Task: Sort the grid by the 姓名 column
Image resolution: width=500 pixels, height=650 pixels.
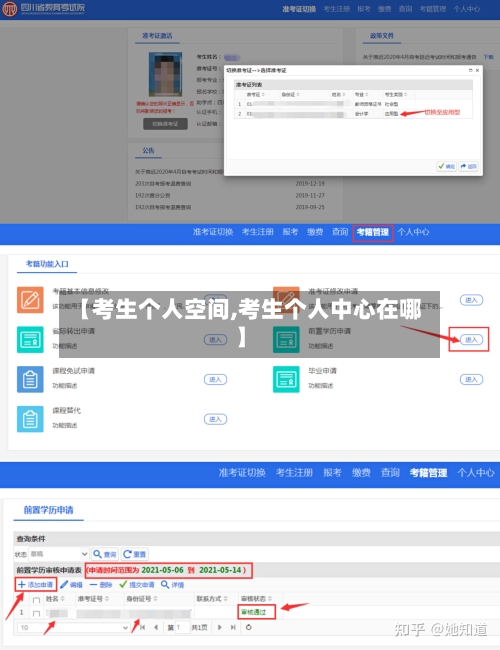Action: coord(55,599)
